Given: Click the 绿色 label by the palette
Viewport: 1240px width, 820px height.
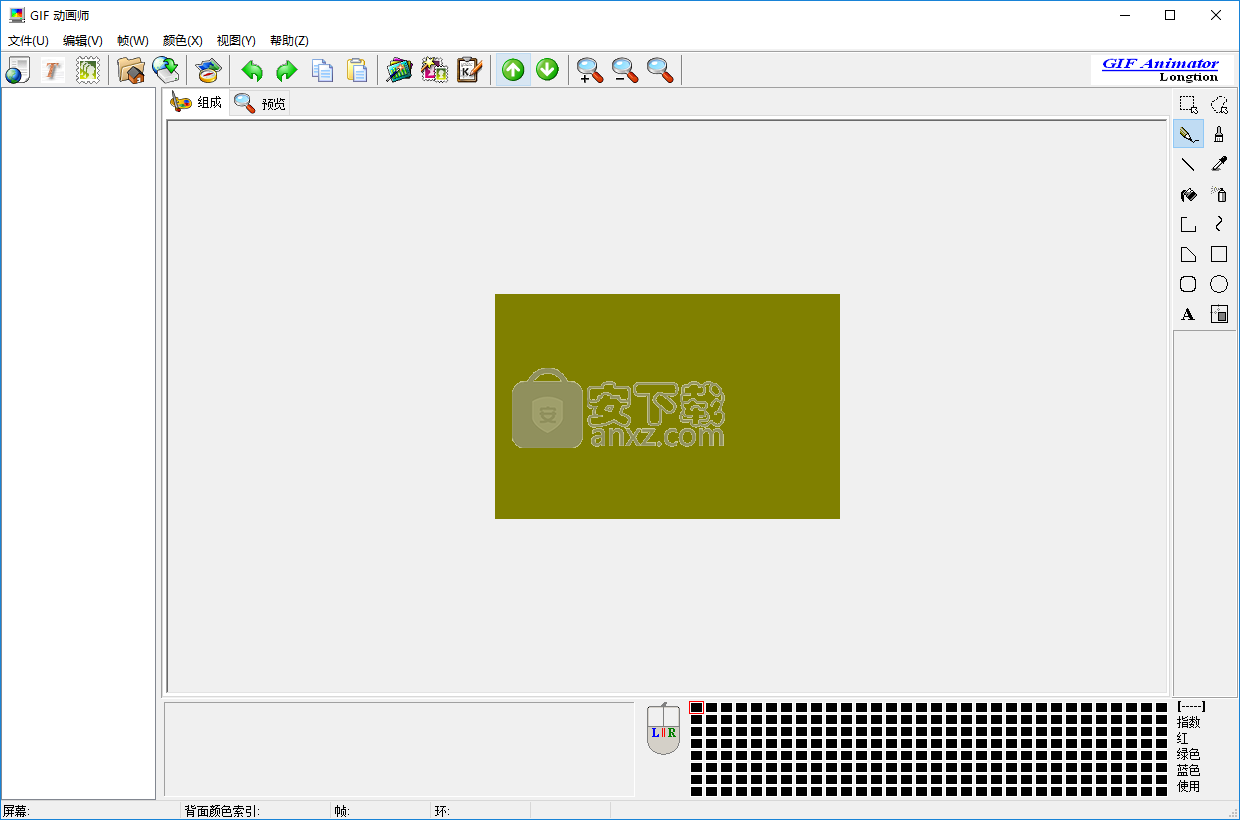Looking at the screenshot, I should coord(1188,754).
